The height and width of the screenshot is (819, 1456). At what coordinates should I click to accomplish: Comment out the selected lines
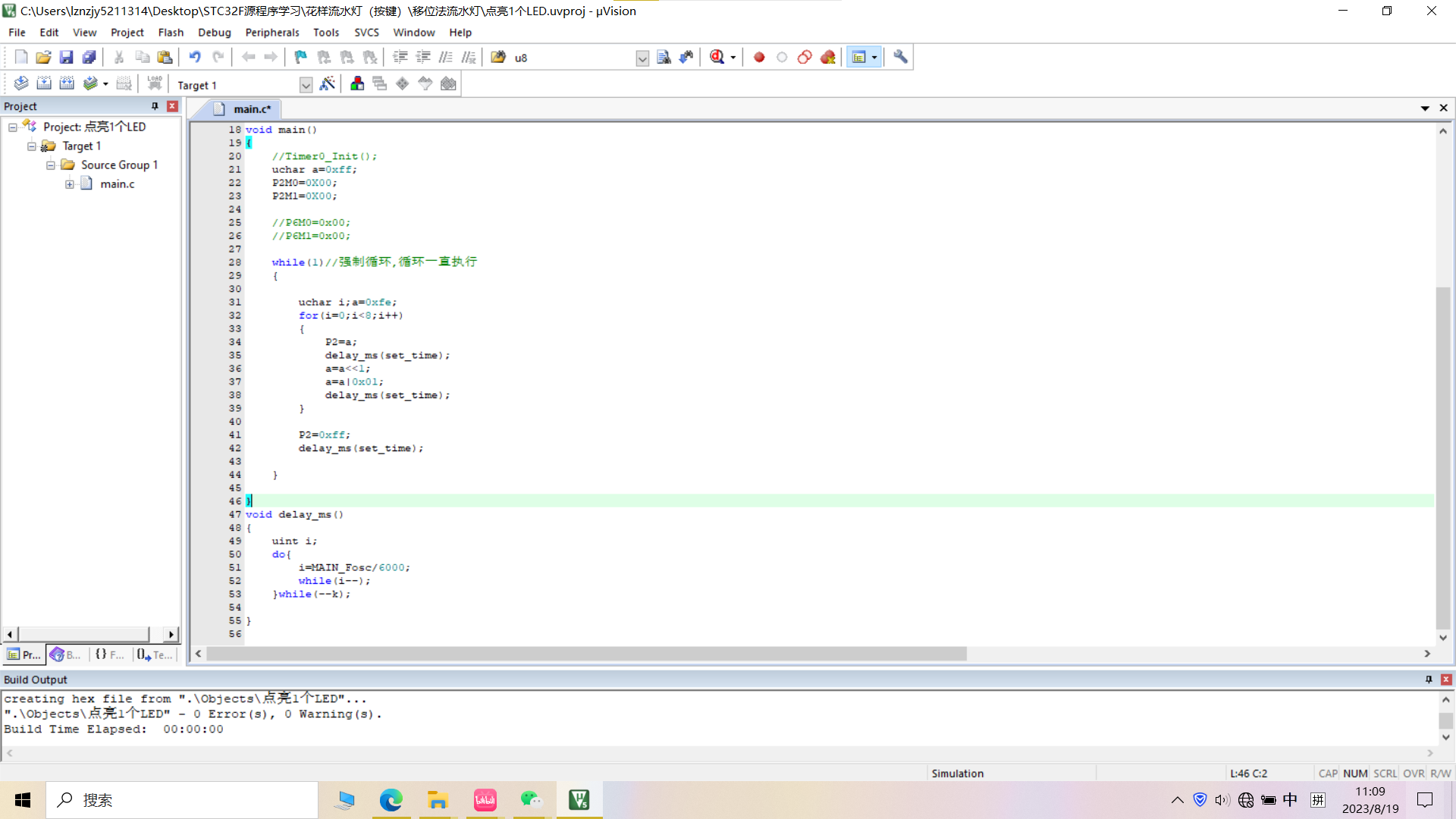click(x=446, y=57)
